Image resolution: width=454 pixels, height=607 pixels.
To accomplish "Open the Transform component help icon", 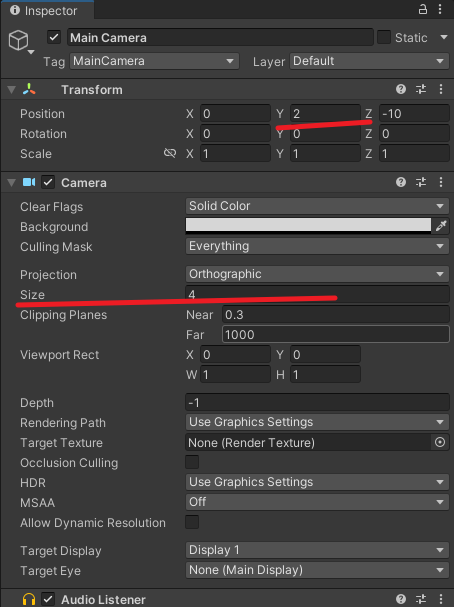I will [401, 89].
